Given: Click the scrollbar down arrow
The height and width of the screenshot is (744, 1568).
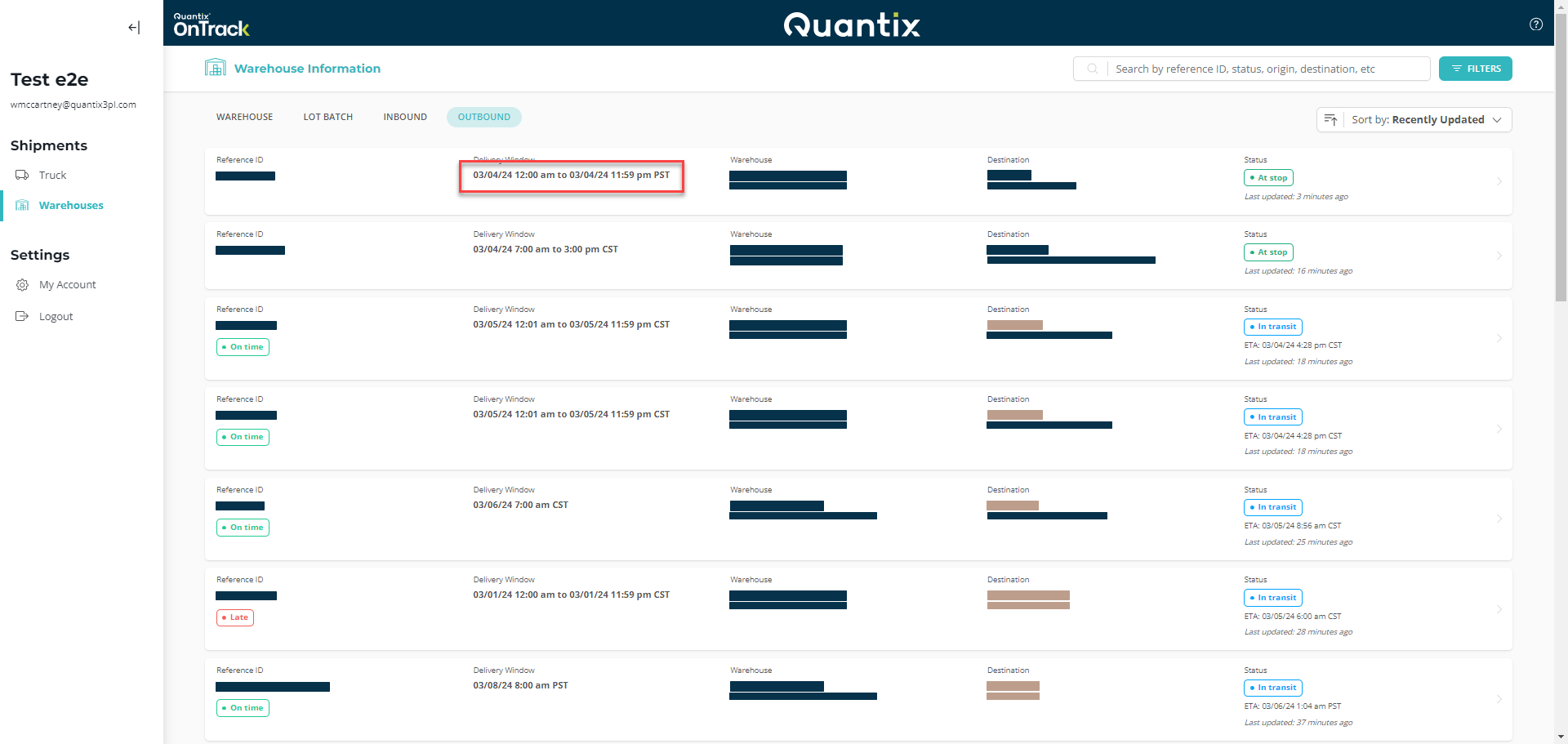Looking at the screenshot, I should point(1561,737).
